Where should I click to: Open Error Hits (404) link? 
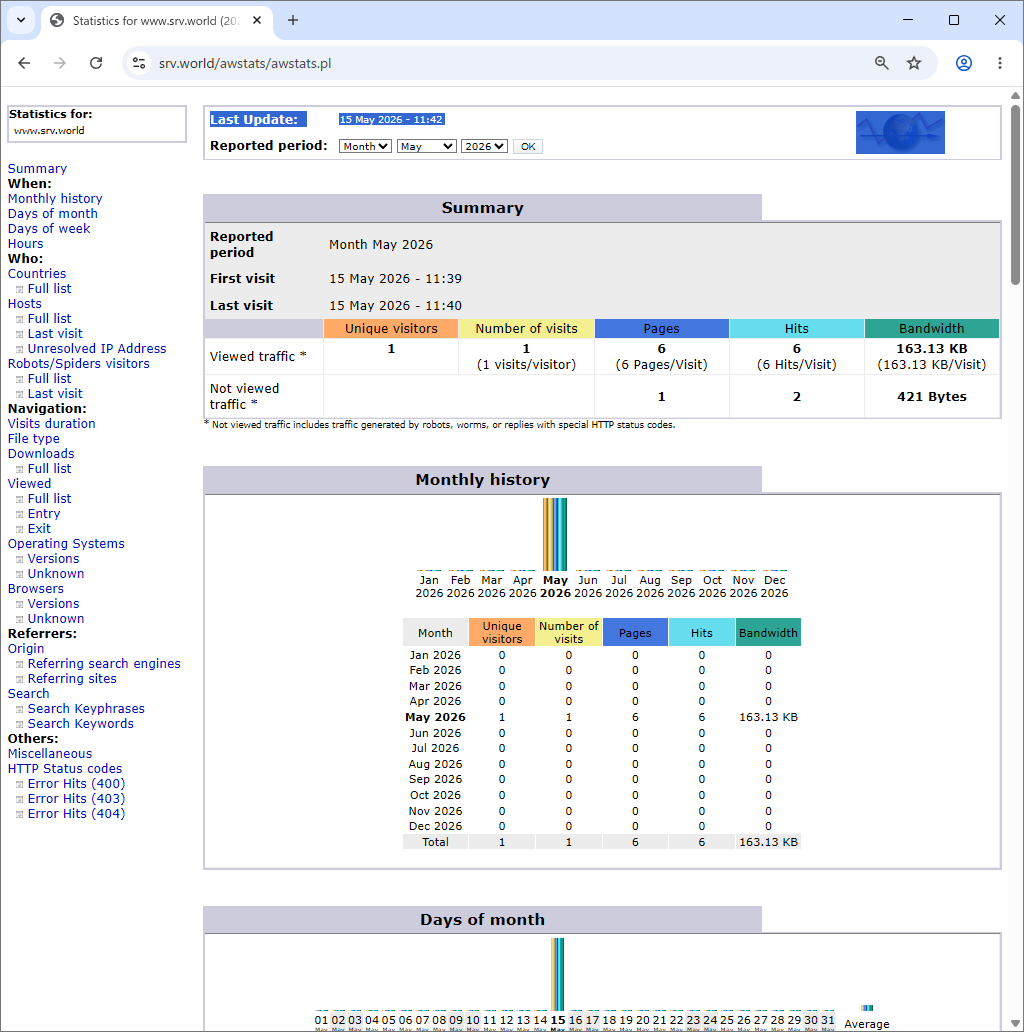pyautogui.click(x=76, y=813)
